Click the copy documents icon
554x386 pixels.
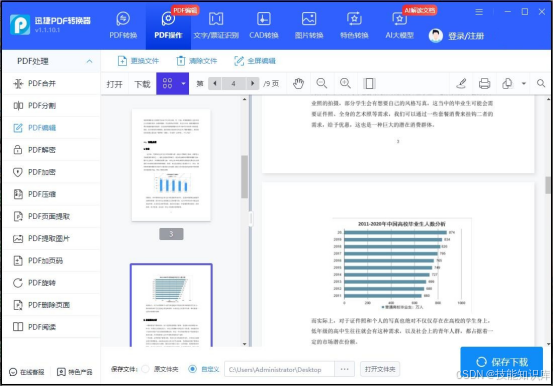tap(507, 84)
